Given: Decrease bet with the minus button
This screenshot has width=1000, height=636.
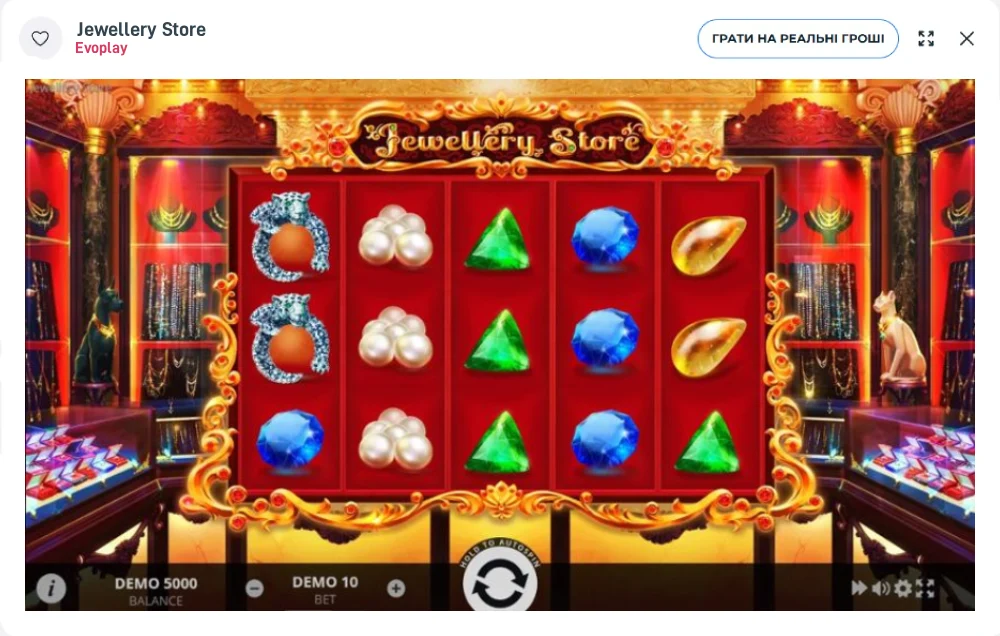Looking at the screenshot, I should click(x=254, y=588).
